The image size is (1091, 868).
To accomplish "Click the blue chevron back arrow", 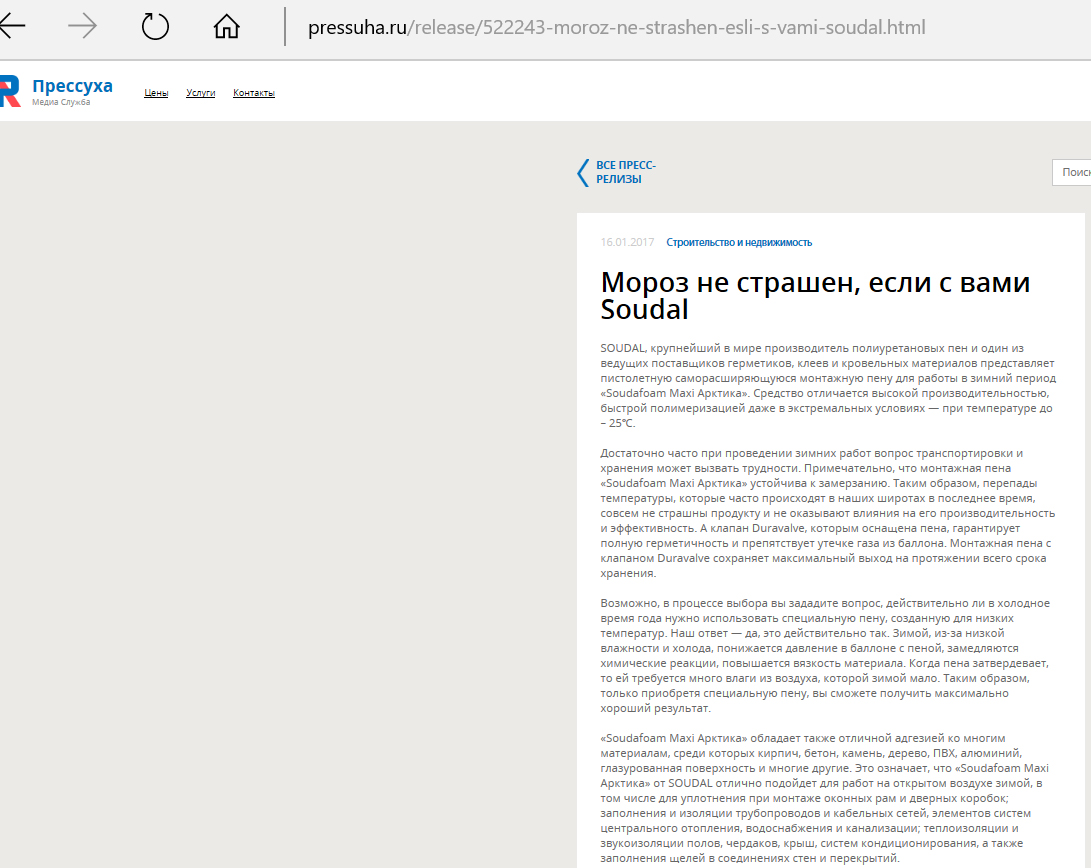I will click(583, 172).
